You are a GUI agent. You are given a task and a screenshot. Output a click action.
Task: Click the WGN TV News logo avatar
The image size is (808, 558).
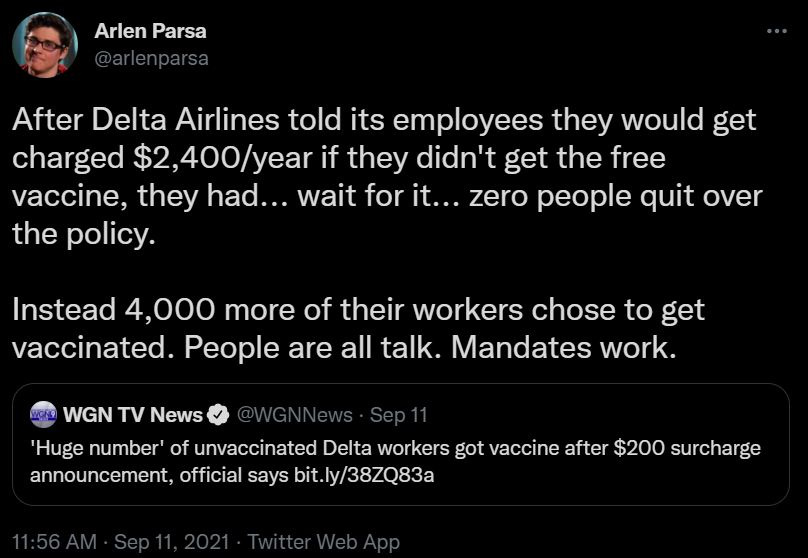[44, 414]
